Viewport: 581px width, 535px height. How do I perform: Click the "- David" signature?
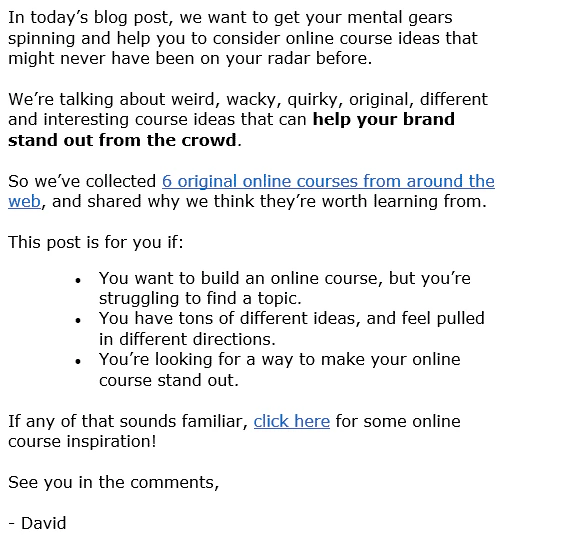point(37,524)
